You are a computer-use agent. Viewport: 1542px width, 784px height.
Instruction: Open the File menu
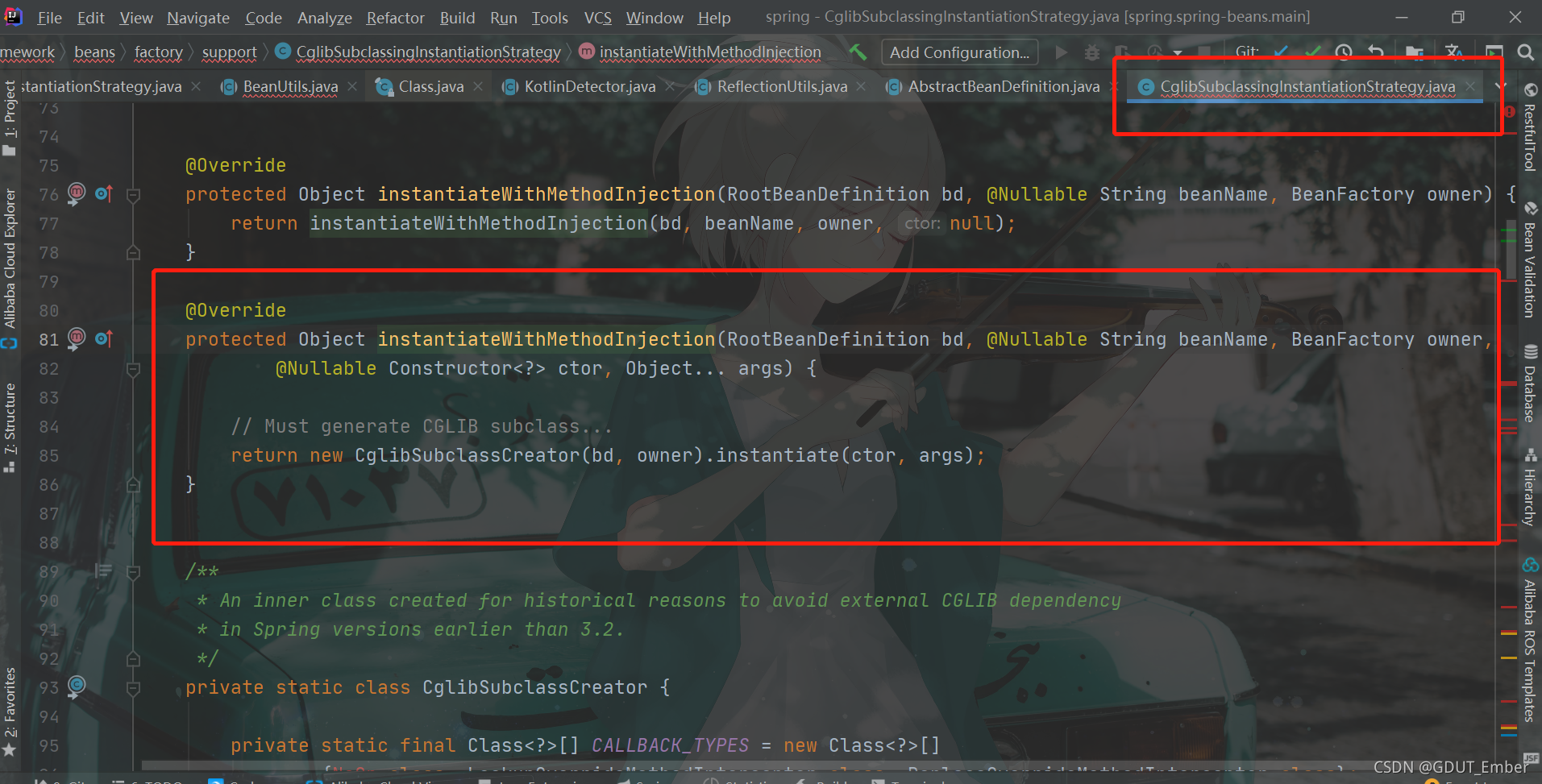point(49,18)
